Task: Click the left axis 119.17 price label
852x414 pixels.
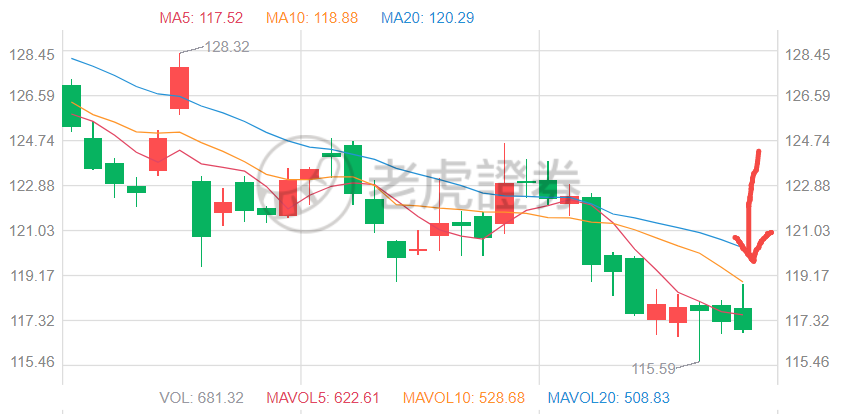Action: click(32, 275)
